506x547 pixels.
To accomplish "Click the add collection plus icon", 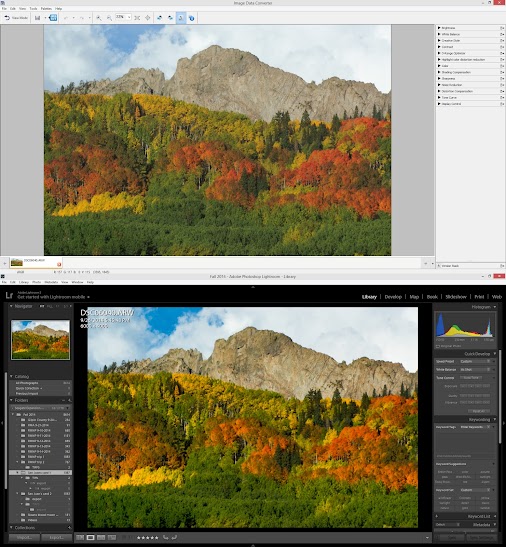I will pos(69,527).
